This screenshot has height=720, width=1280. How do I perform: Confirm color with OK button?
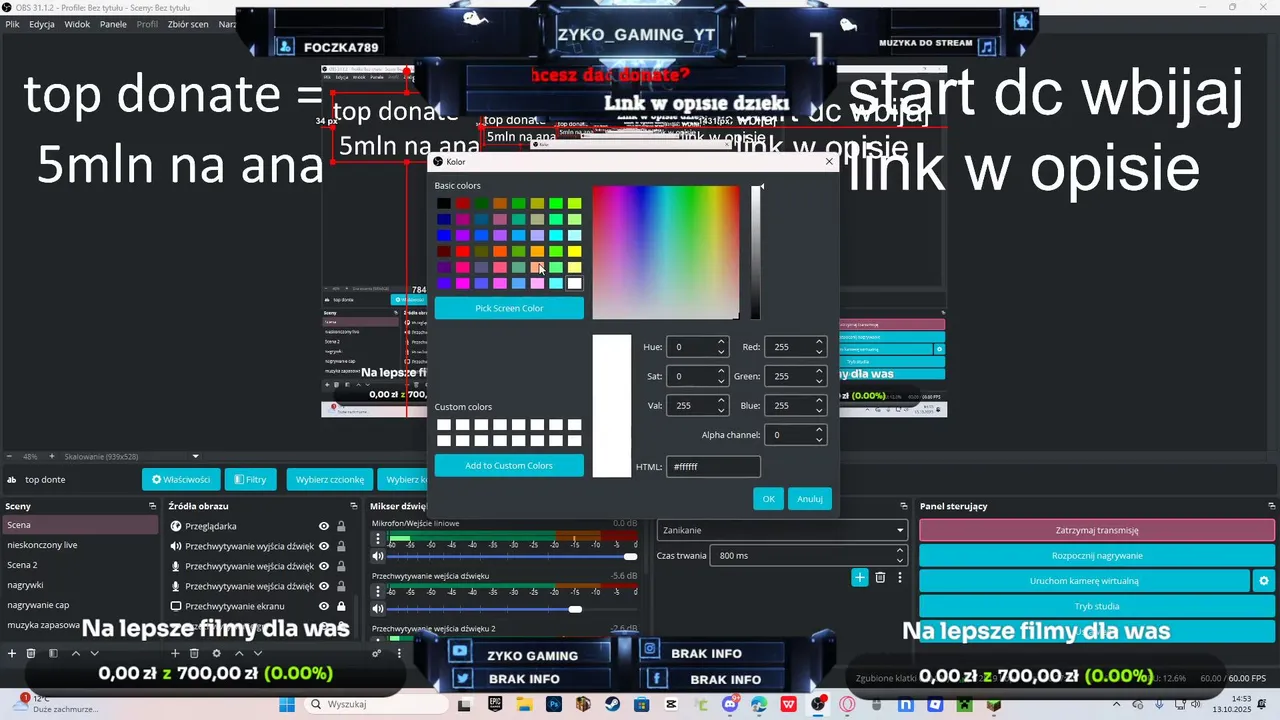point(768,498)
